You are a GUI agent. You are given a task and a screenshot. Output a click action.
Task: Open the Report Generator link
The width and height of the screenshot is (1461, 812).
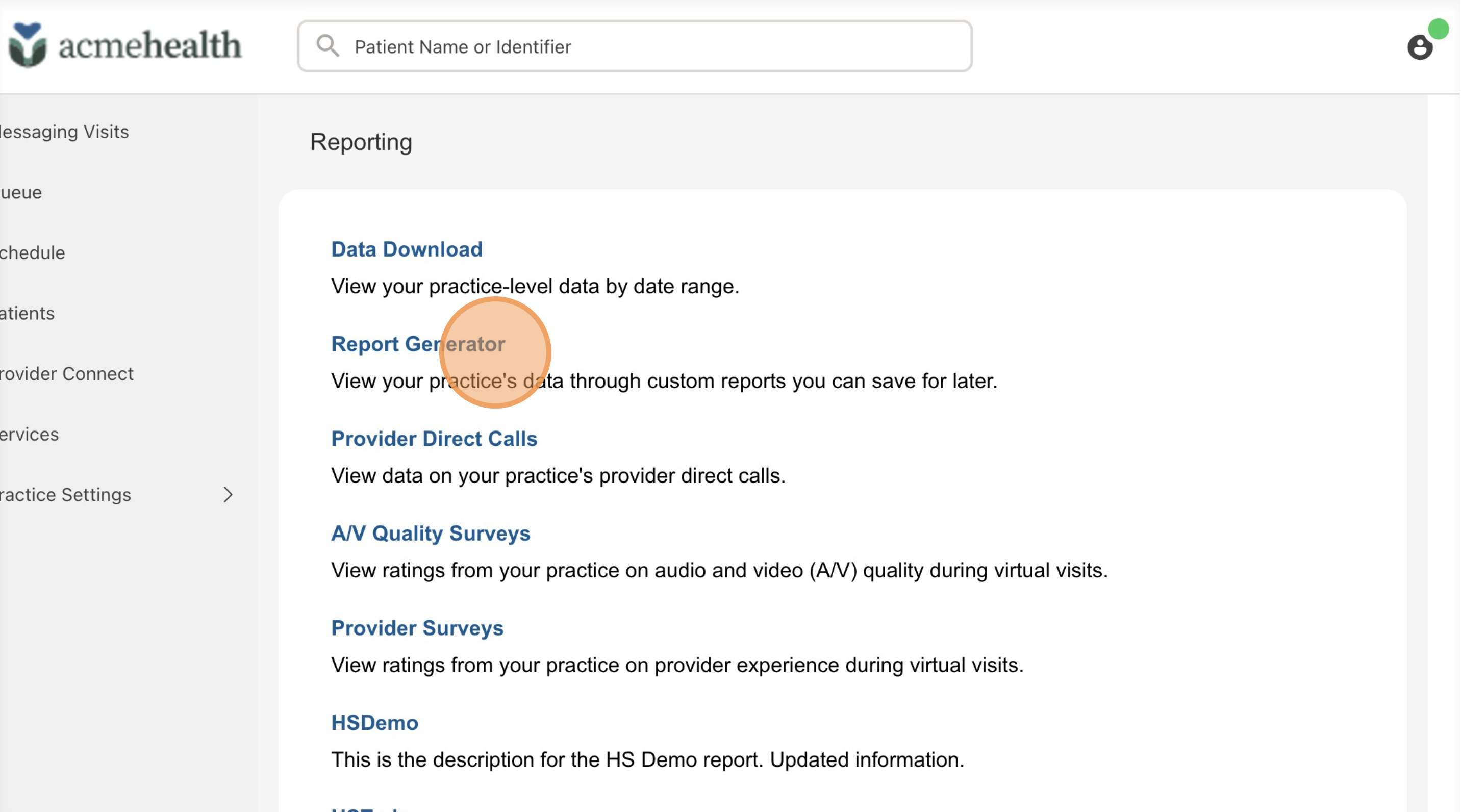click(x=418, y=344)
